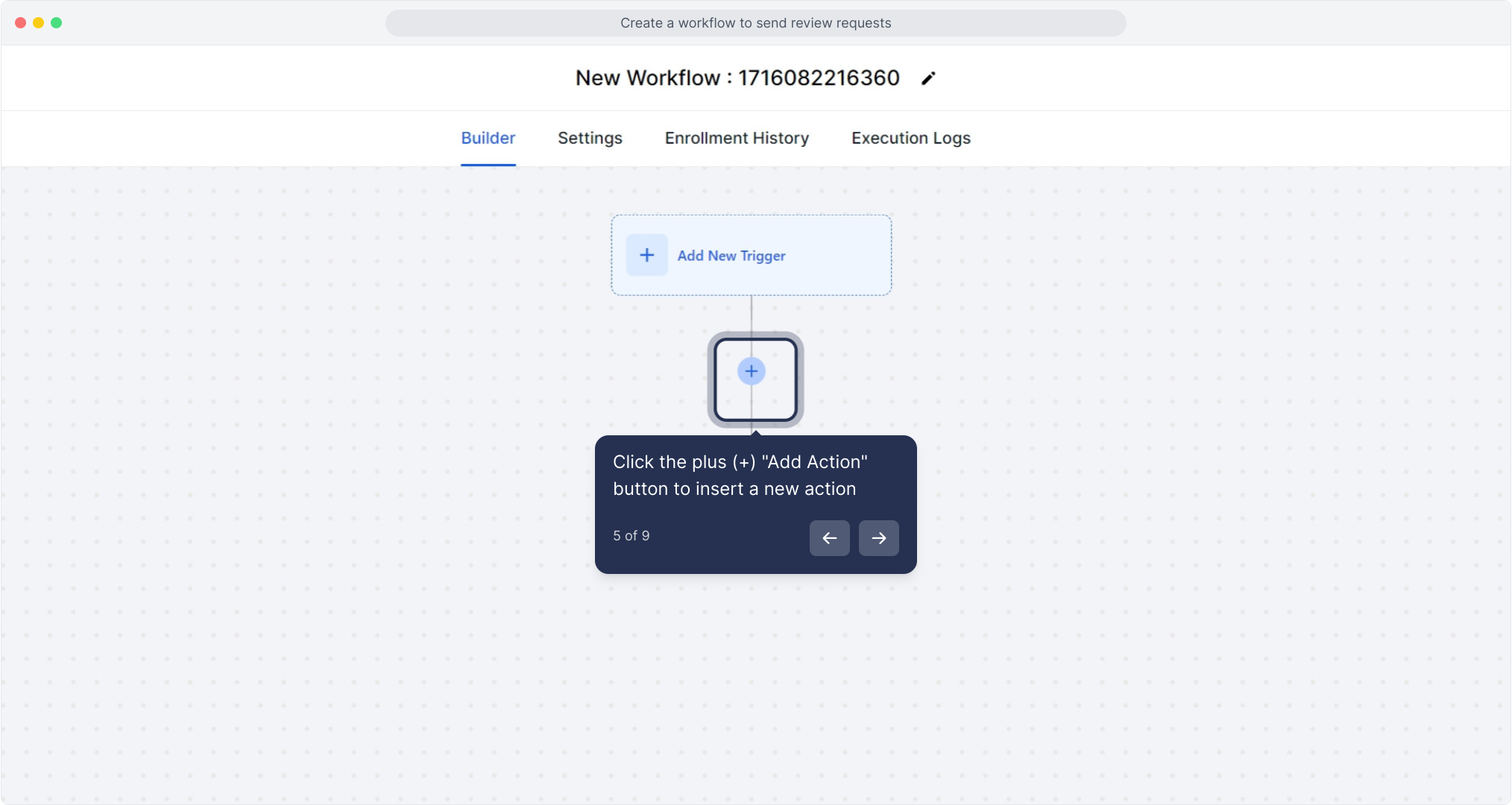Click the Add New Trigger label
Image resolution: width=1512 pixels, height=805 pixels.
point(731,256)
